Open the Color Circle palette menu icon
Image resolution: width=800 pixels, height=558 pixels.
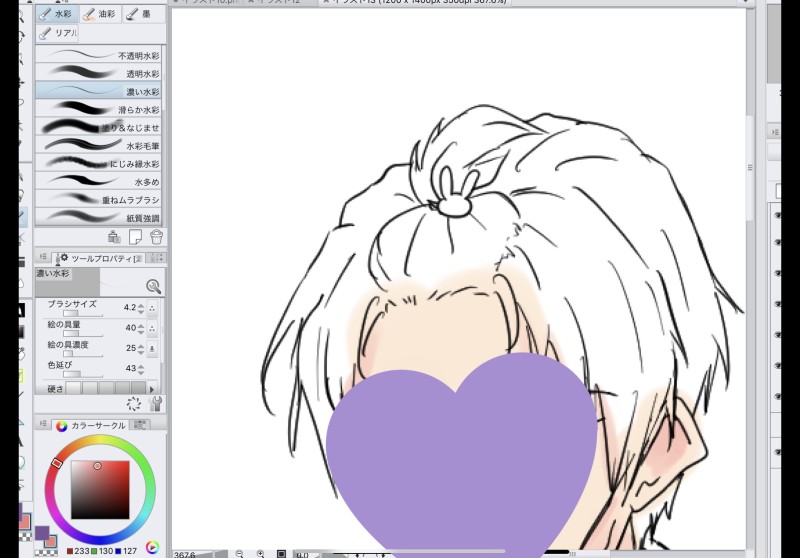pyautogui.click(x=43, y=423)
